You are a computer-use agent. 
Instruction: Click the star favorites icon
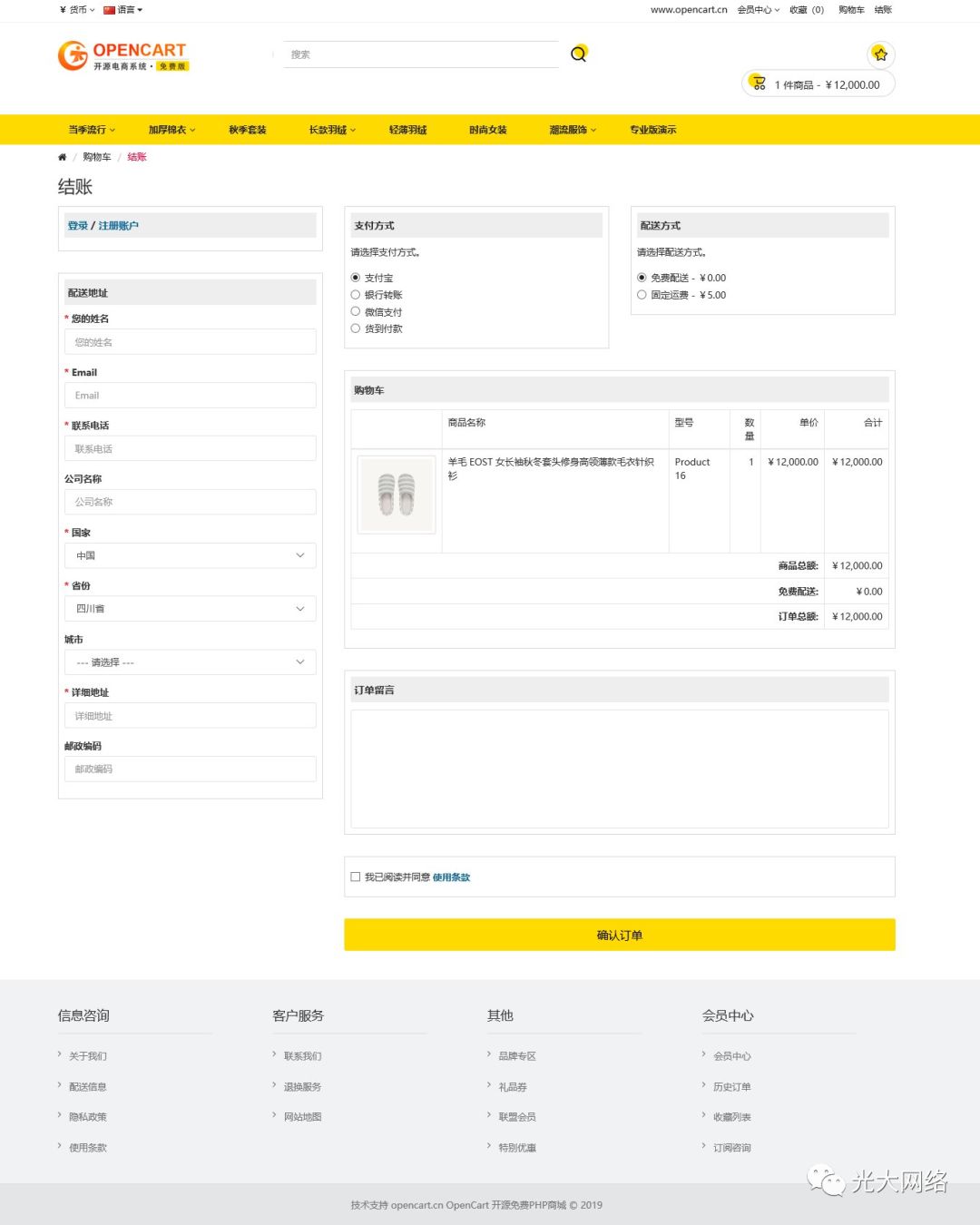(x=879, y=54)
